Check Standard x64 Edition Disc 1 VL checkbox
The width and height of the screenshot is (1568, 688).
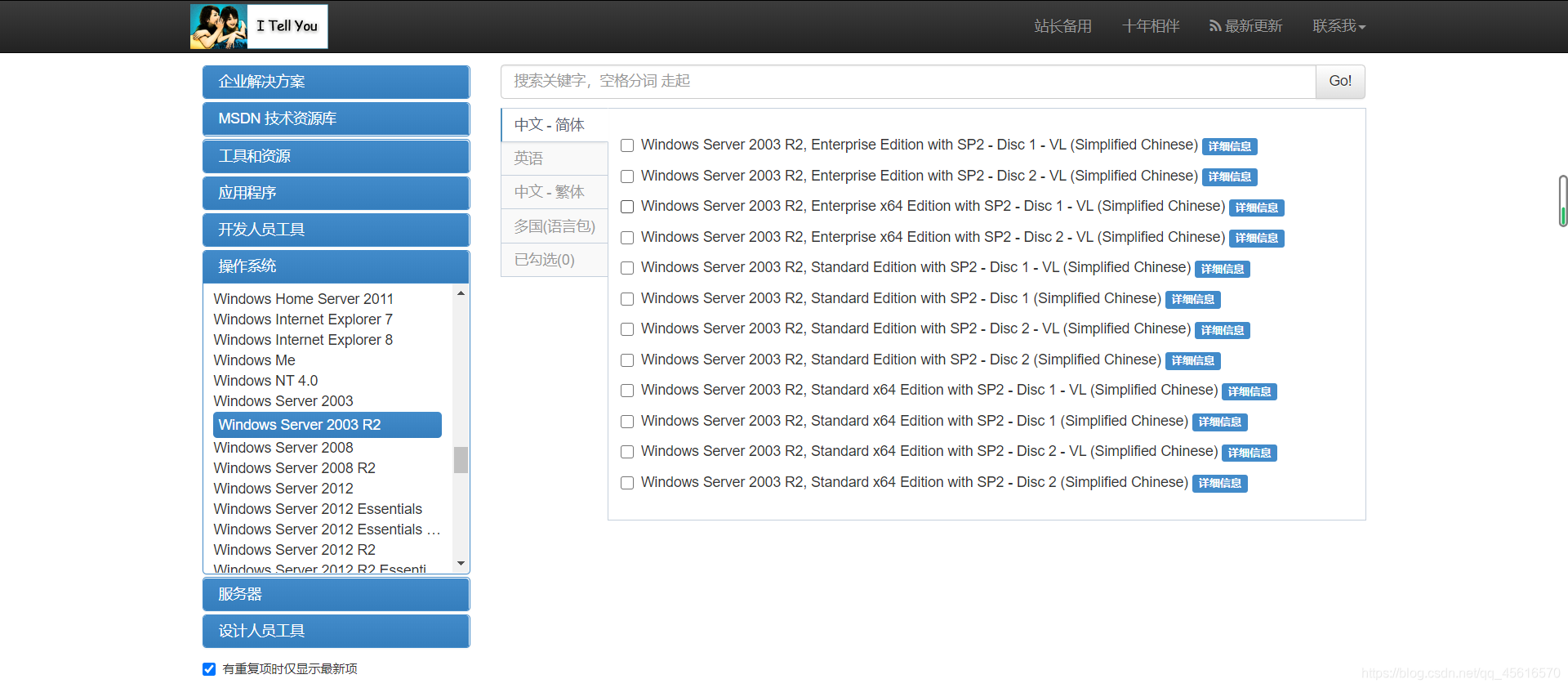[627, 391]
